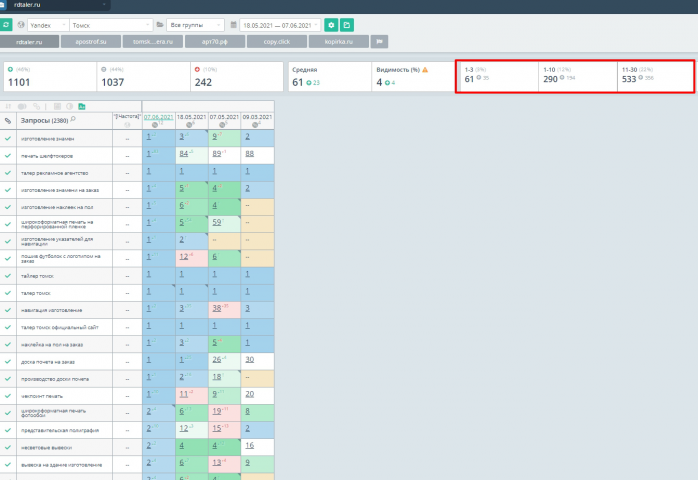The height and width of the screenshot is (480, 698).
Task: Click the pink cell with position 38
Action: (x=224, y=310)
